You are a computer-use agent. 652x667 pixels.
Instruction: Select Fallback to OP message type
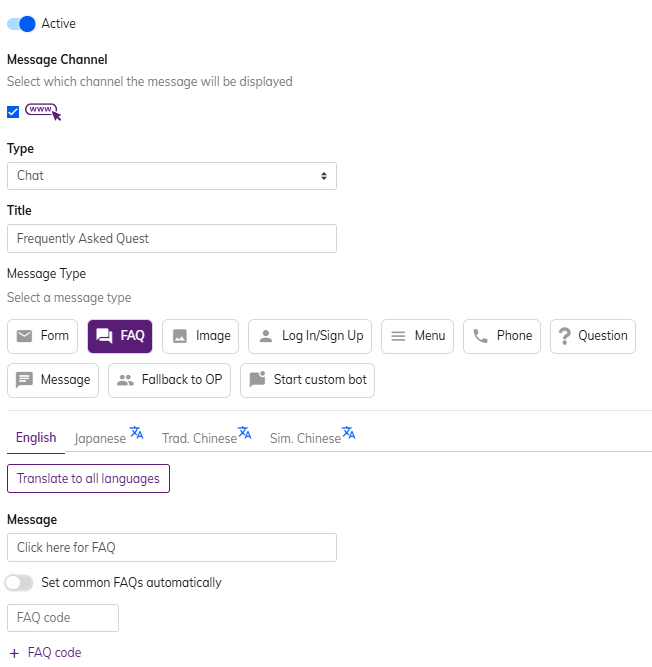click(169, 380)
